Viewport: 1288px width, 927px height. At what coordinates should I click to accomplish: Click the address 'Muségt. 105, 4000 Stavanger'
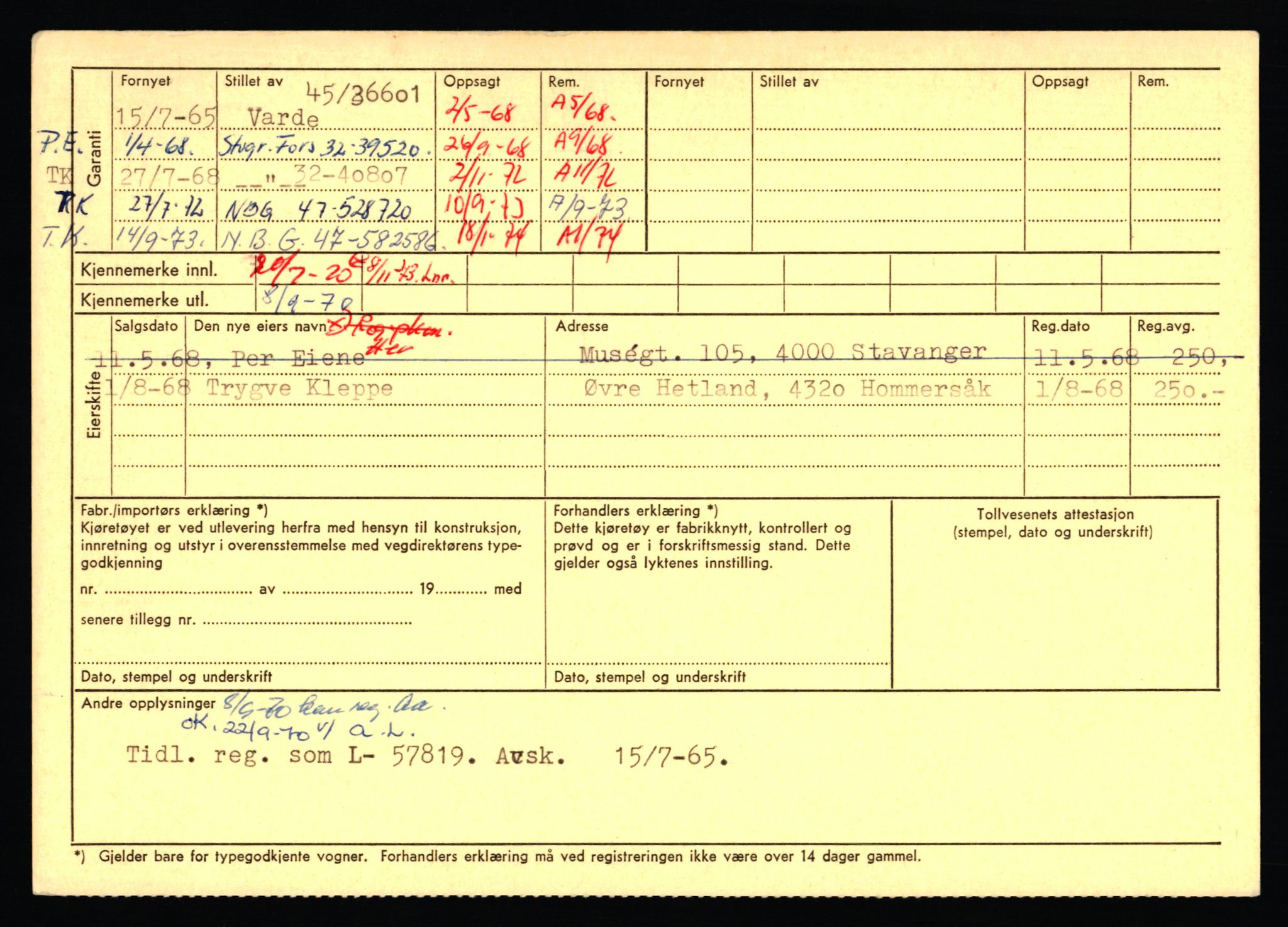783,353
